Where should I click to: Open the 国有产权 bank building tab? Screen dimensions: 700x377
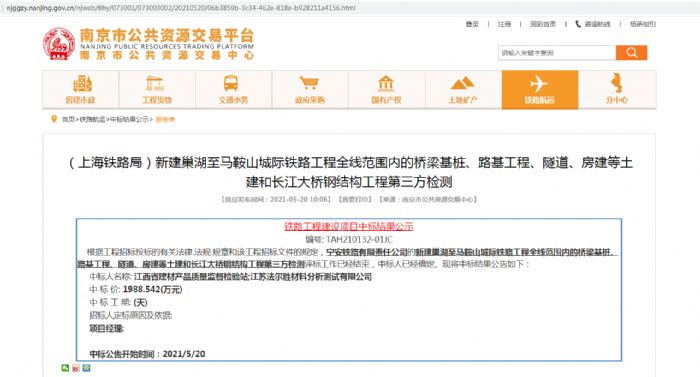(x=387, y=89)
